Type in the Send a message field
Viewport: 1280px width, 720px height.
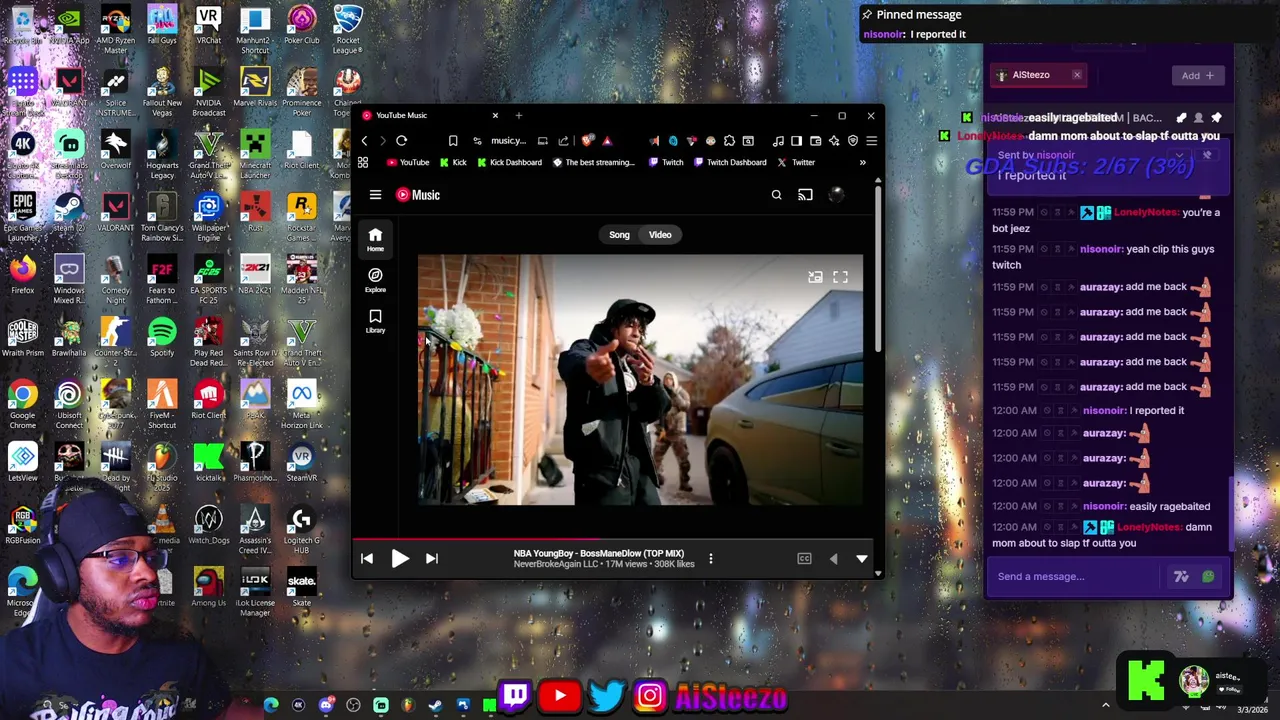point(1075,577)
